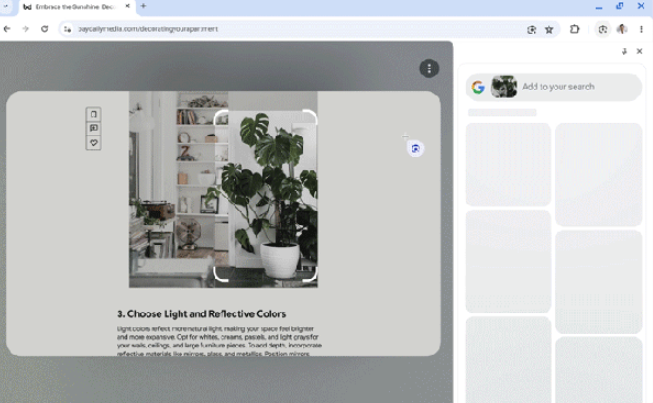Open a new tab with plus button
The width and height of the screenshot is (653, 403).
[x=143, y=6]
